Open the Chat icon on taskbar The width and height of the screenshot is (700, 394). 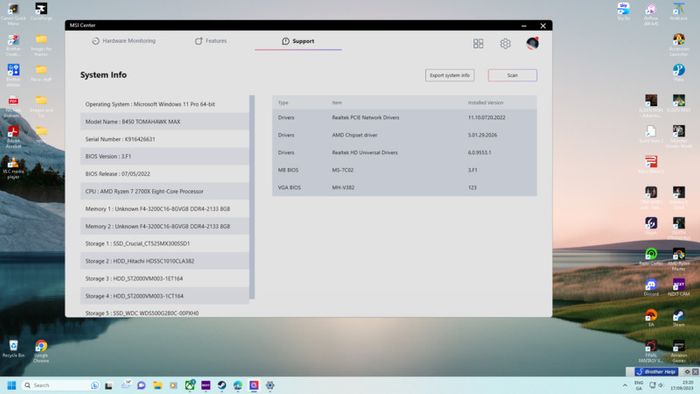(142, 385)
